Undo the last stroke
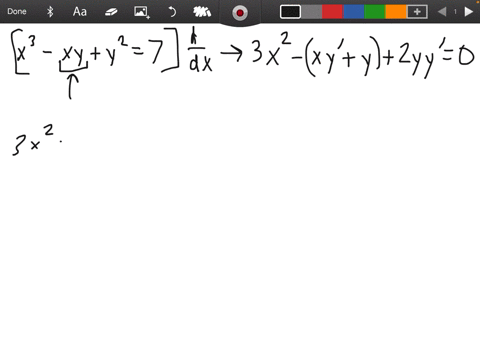The image size is (480, 360). click(x=172, y=12)
